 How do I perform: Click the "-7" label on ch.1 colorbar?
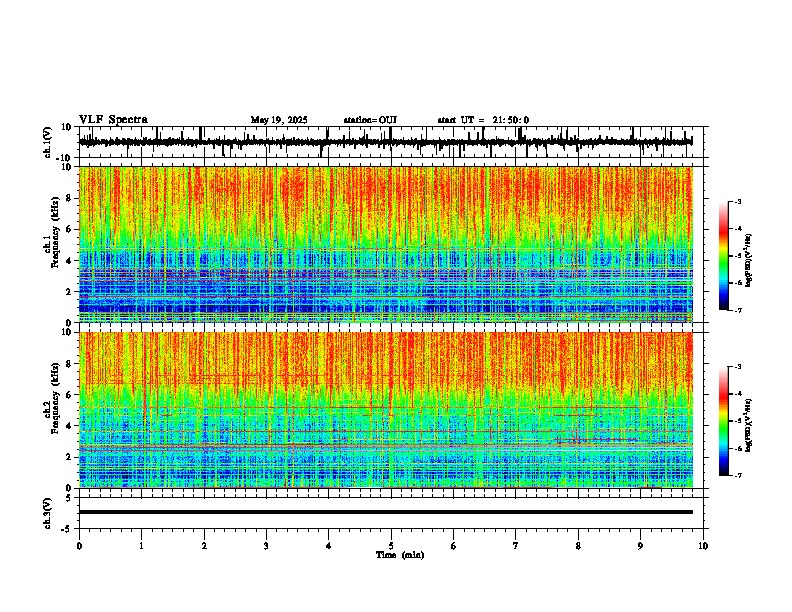pos(737,310)
